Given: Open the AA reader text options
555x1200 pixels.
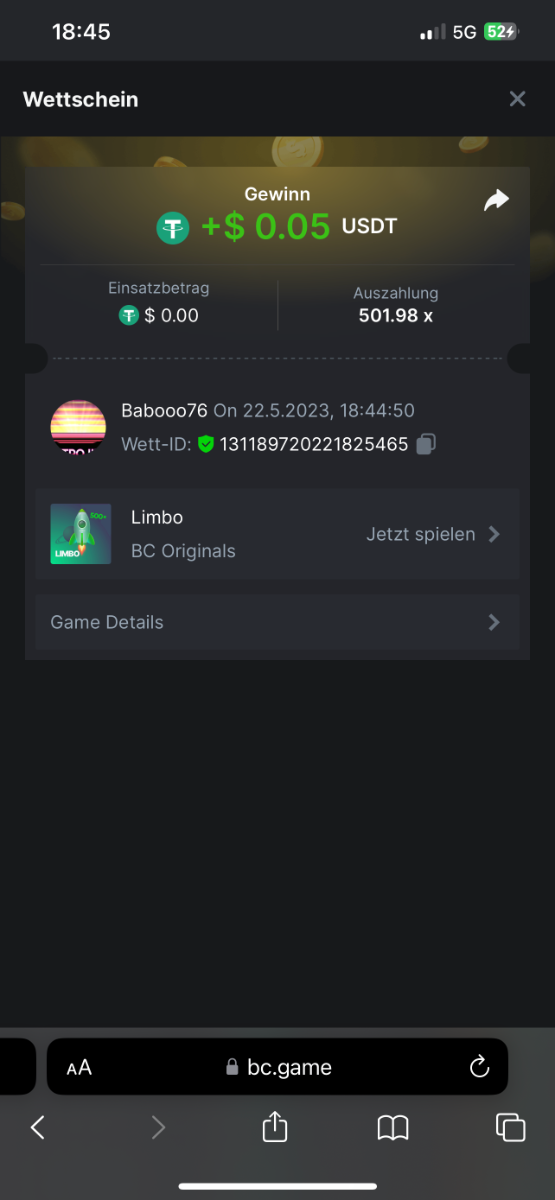Looking at the screenshot, I should (79, 1067).
